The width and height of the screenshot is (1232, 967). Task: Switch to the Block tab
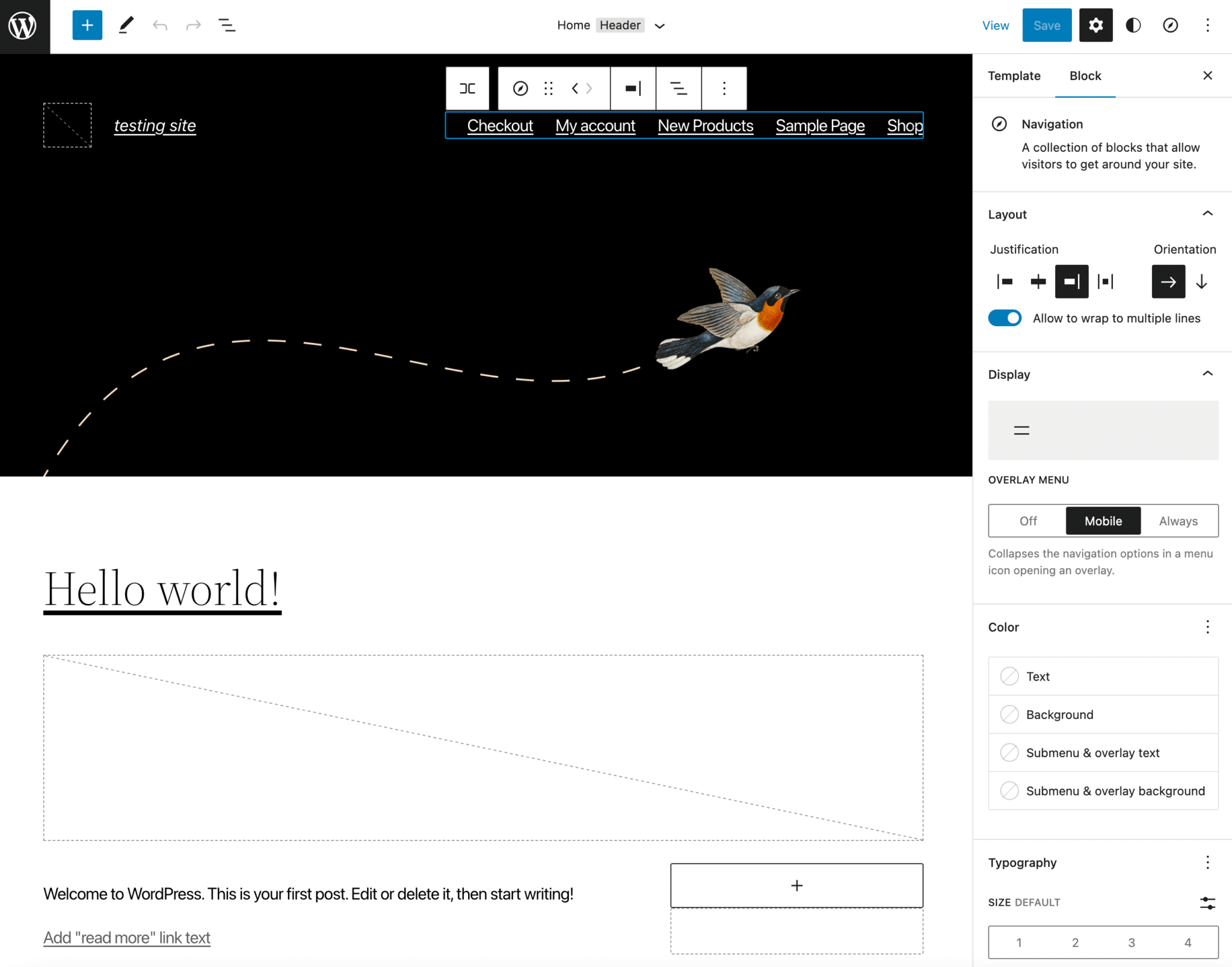coord(1085,76)
